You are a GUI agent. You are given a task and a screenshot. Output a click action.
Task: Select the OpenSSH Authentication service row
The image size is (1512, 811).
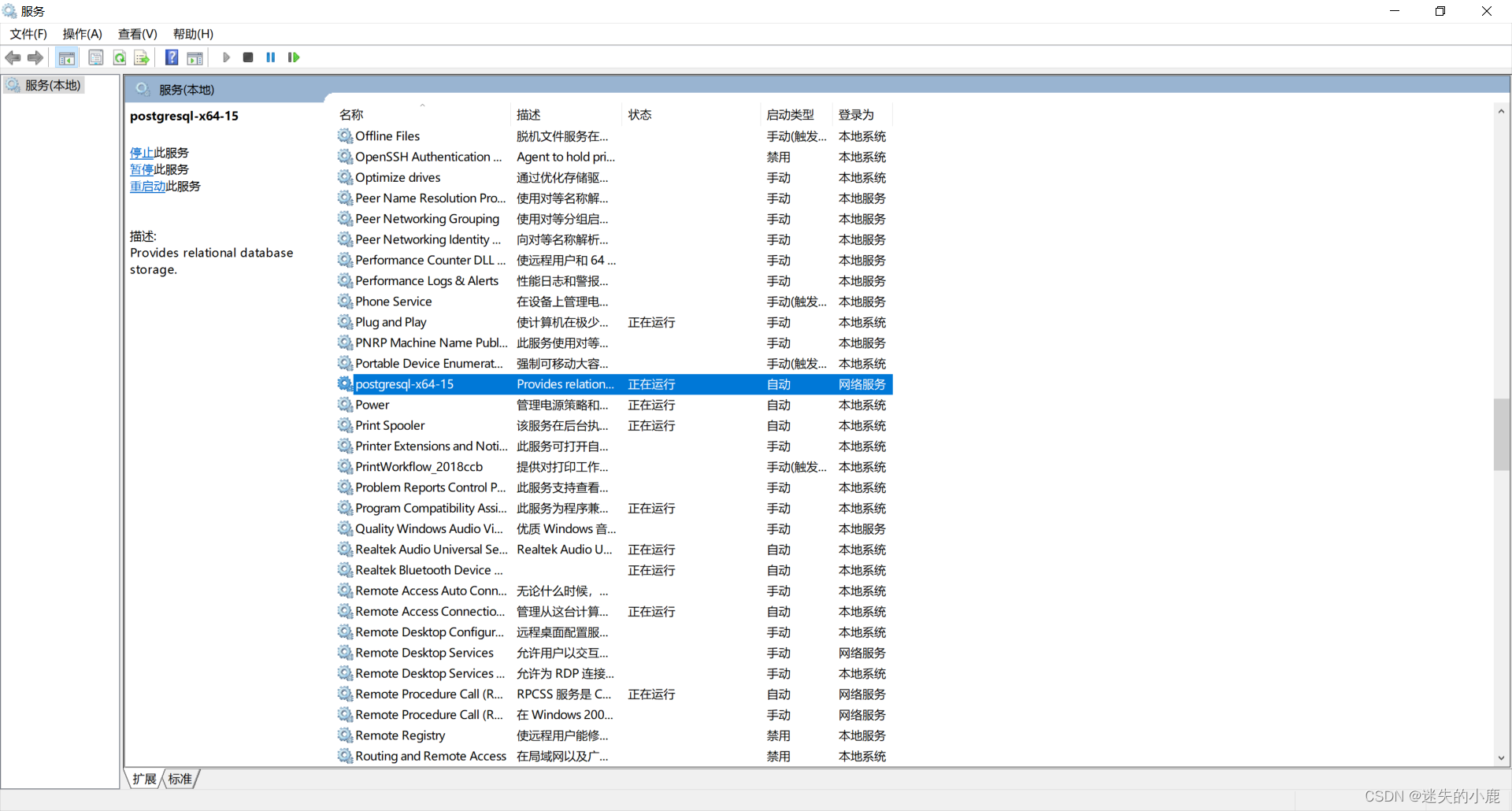pos(614,157)
